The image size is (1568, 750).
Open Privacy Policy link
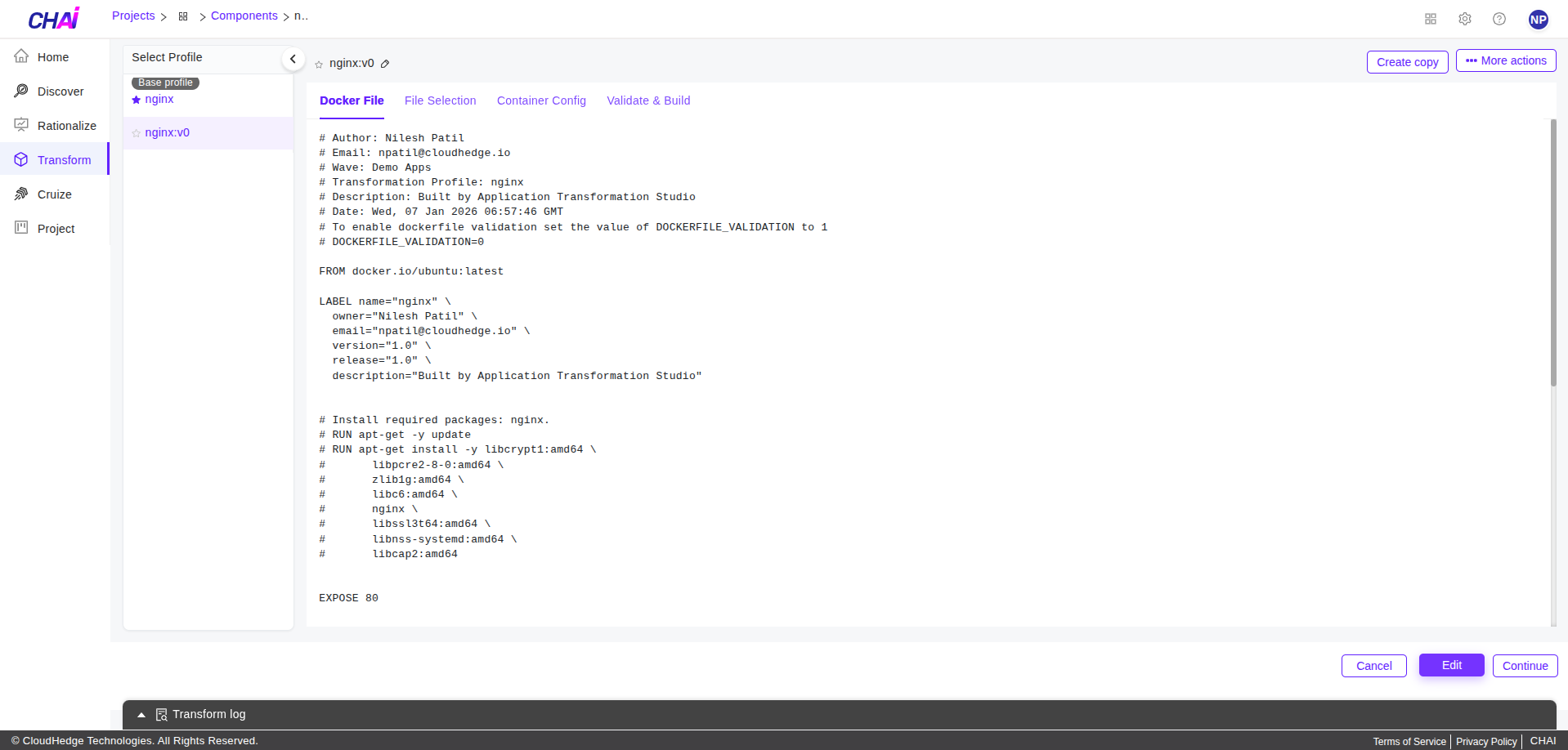1486,742
